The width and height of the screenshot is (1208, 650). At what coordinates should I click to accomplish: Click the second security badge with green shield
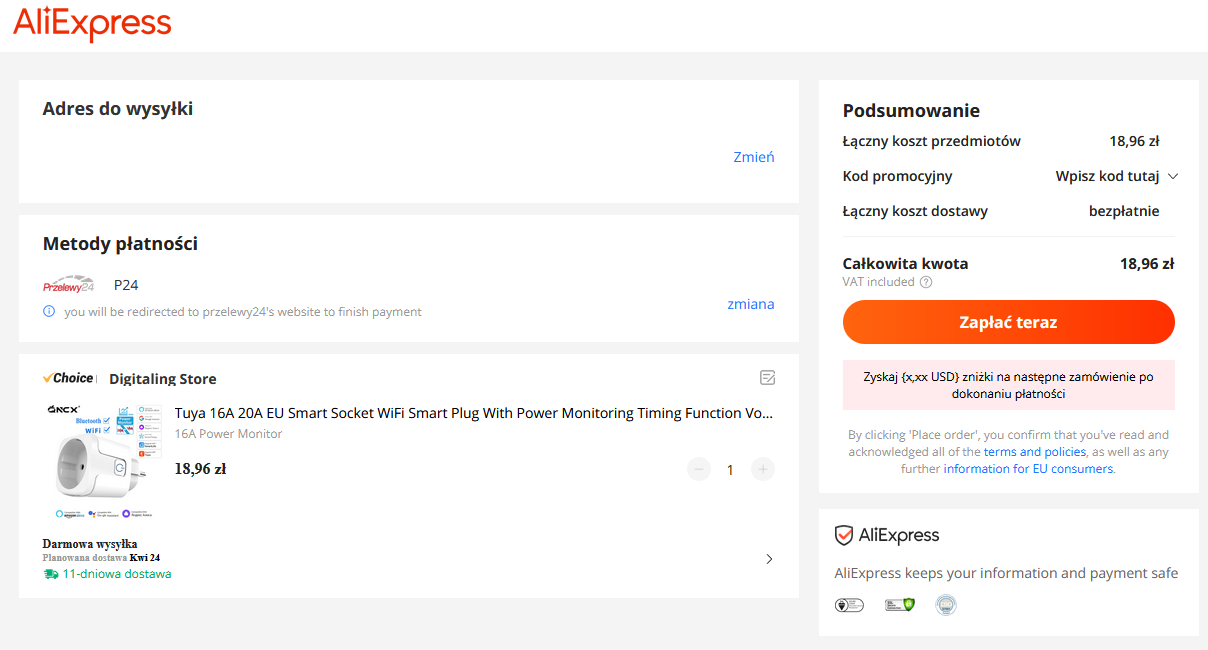900,605
